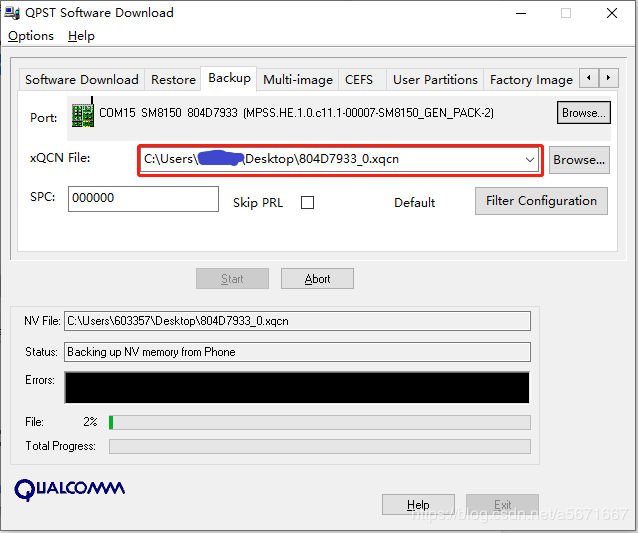Switch to the Restore tab
This screenshot has height=533, width=638.
click(x=173, y=79)
